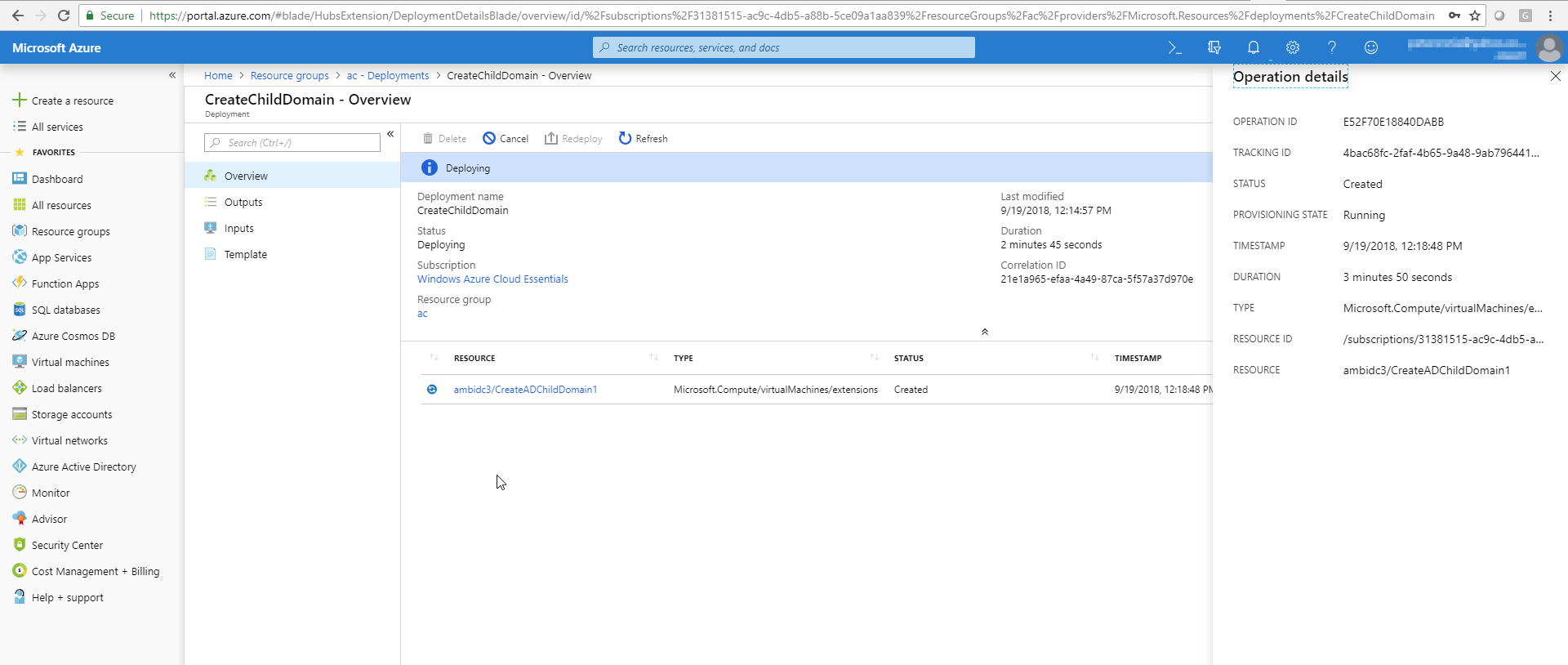Click the Resource groups cube icon
This screenshot has height=665, width=1568.
tap(20, 230)
